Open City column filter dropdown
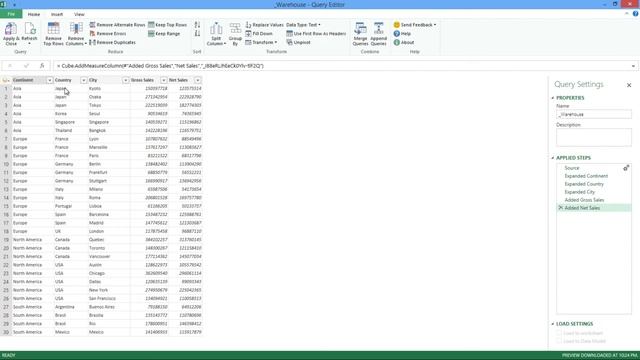The height and width of the screenshot is (360, 640). 125,80
